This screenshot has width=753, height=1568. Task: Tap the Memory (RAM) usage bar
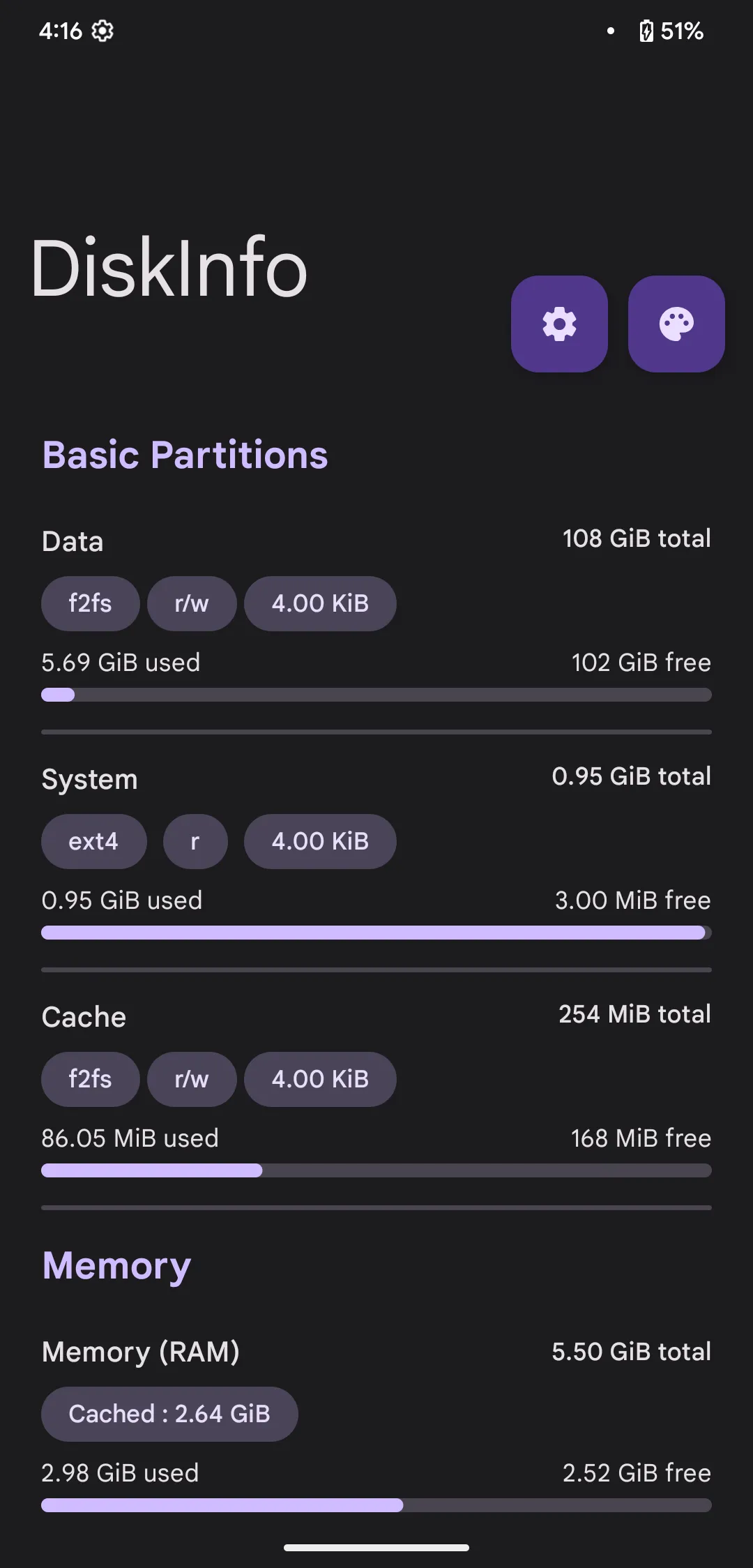point(376,1505)
